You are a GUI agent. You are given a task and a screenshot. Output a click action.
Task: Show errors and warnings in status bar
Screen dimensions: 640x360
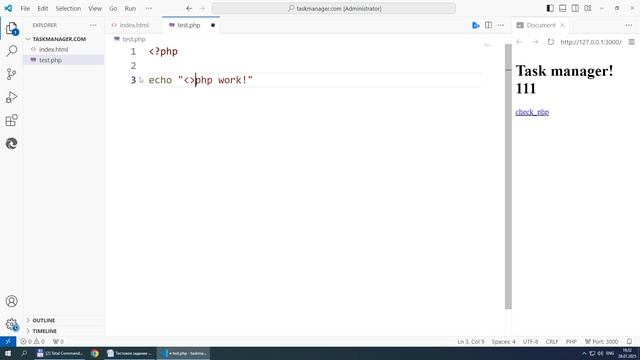click(32, 341)
